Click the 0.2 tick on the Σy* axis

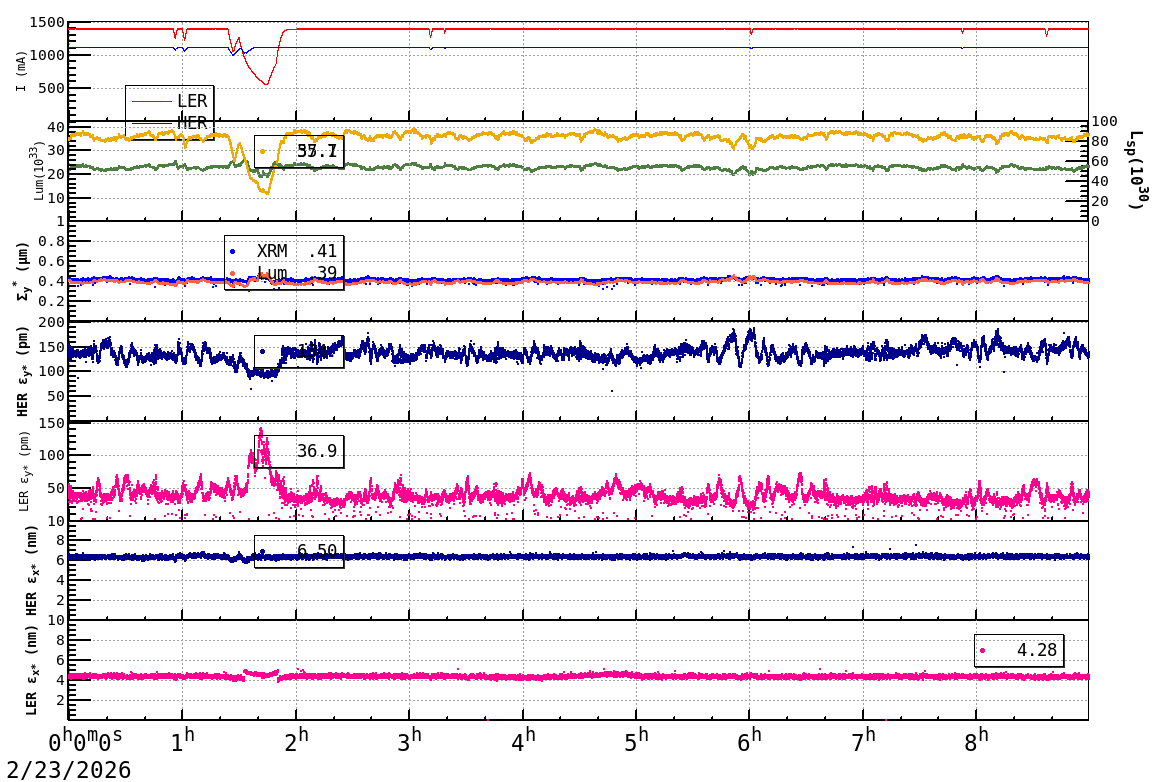point(52,301)
